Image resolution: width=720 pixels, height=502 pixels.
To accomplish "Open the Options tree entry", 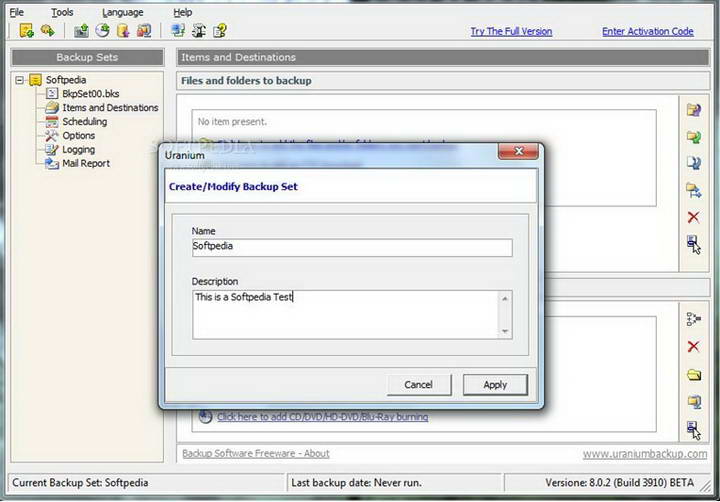I will click(79, 135).
